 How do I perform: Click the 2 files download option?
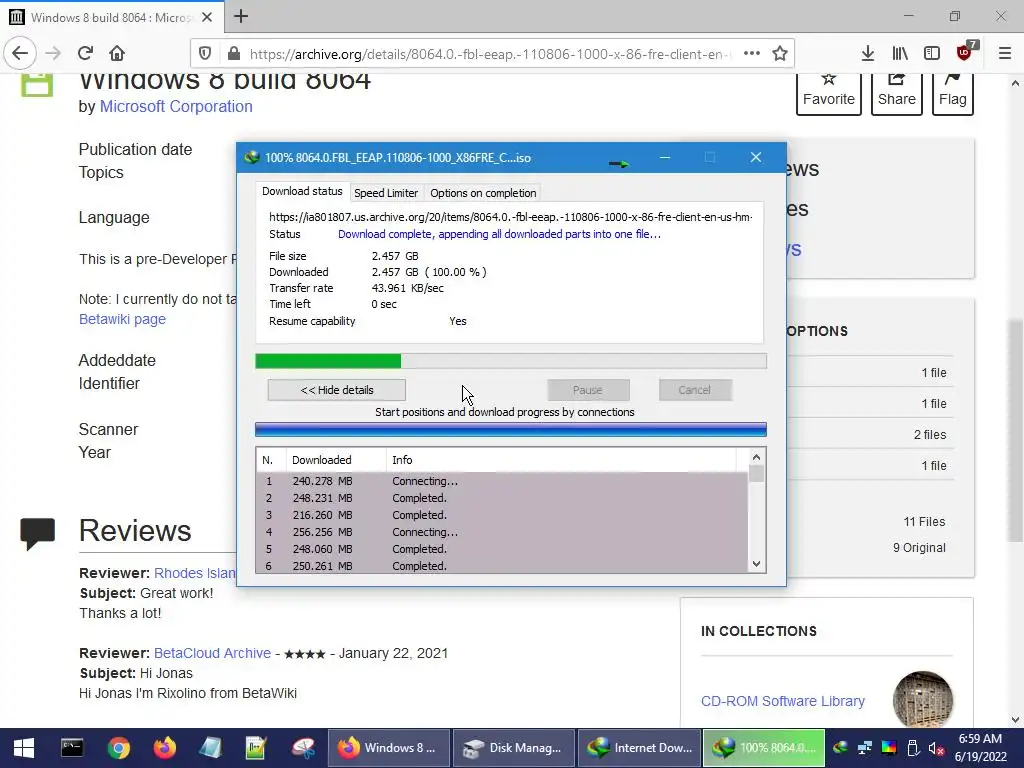[x=930, y=435]
